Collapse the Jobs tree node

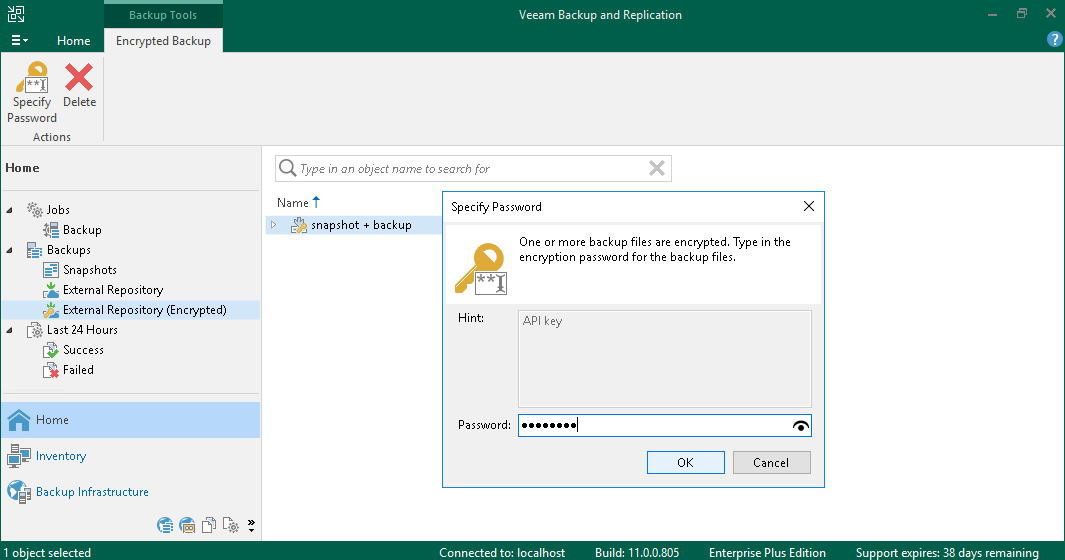pyautogui.click(x=10, y=210)
